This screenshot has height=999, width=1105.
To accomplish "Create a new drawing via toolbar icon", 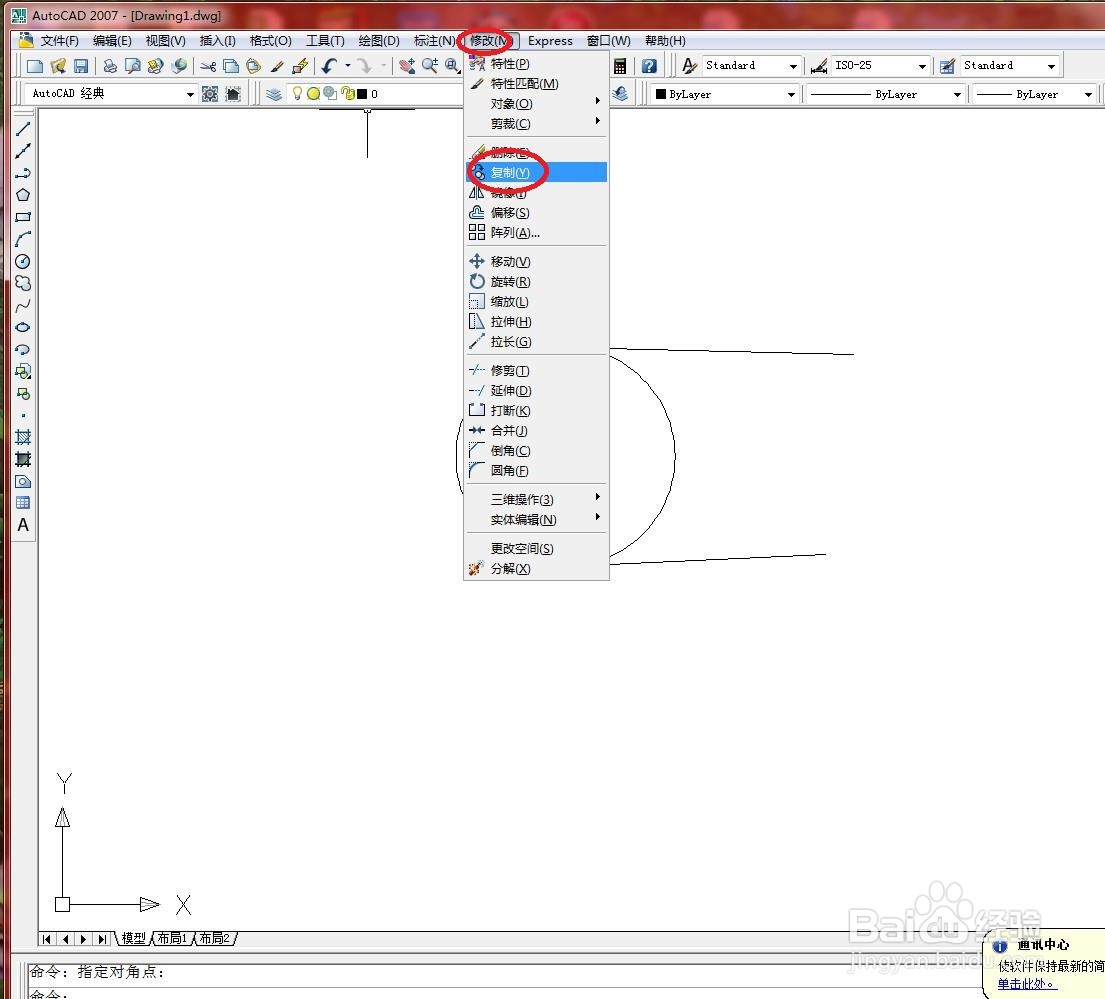I will pyautogui.click(x=35, y=66).
